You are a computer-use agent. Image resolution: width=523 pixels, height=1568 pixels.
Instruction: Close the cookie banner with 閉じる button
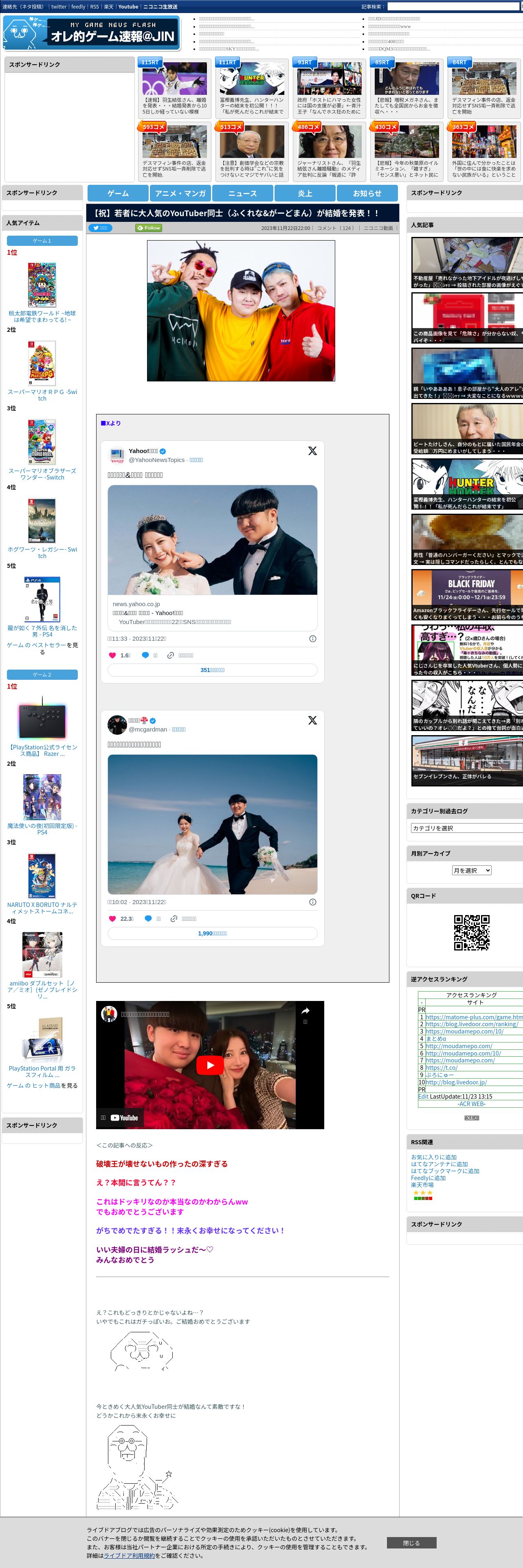pos(411,1542)
